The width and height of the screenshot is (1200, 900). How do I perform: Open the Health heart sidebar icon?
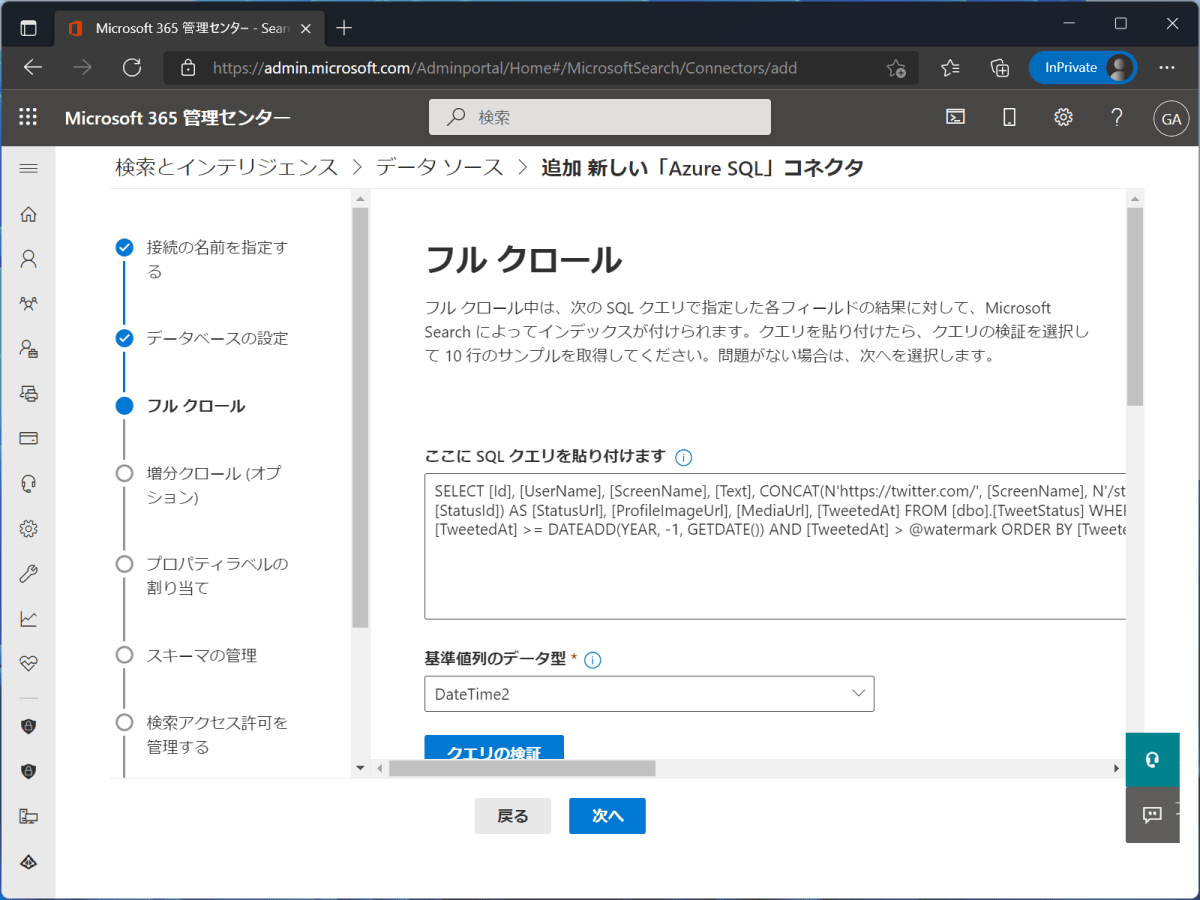(x=28, y=664)
